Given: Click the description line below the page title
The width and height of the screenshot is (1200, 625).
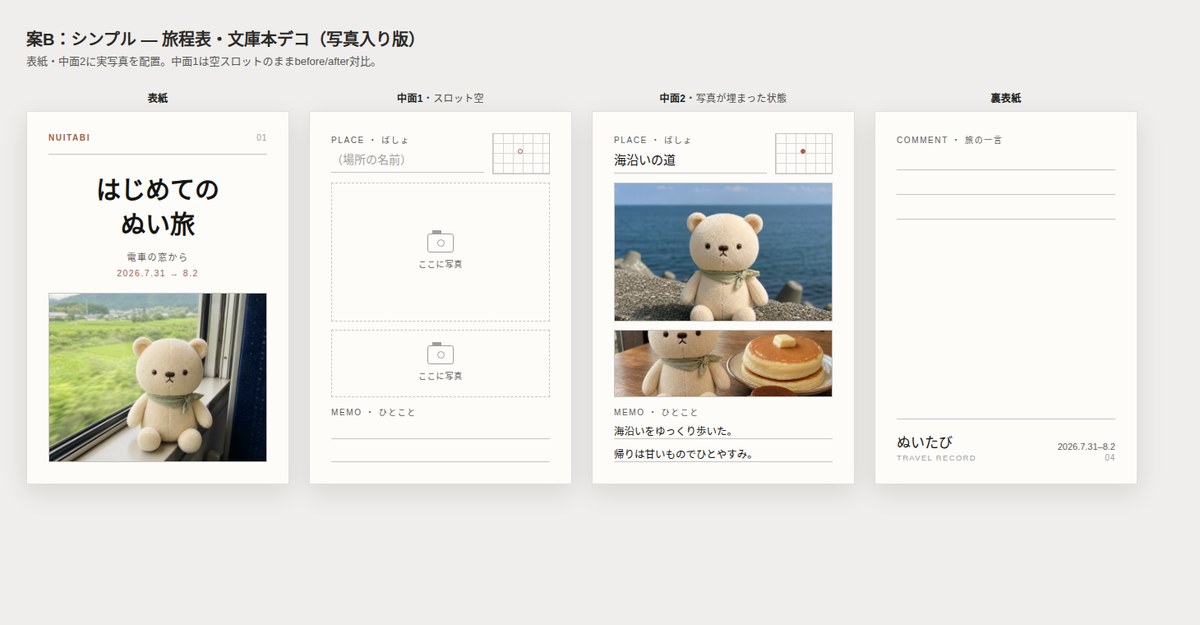Looking at the screenshot, I should click(x=201, y=62).
